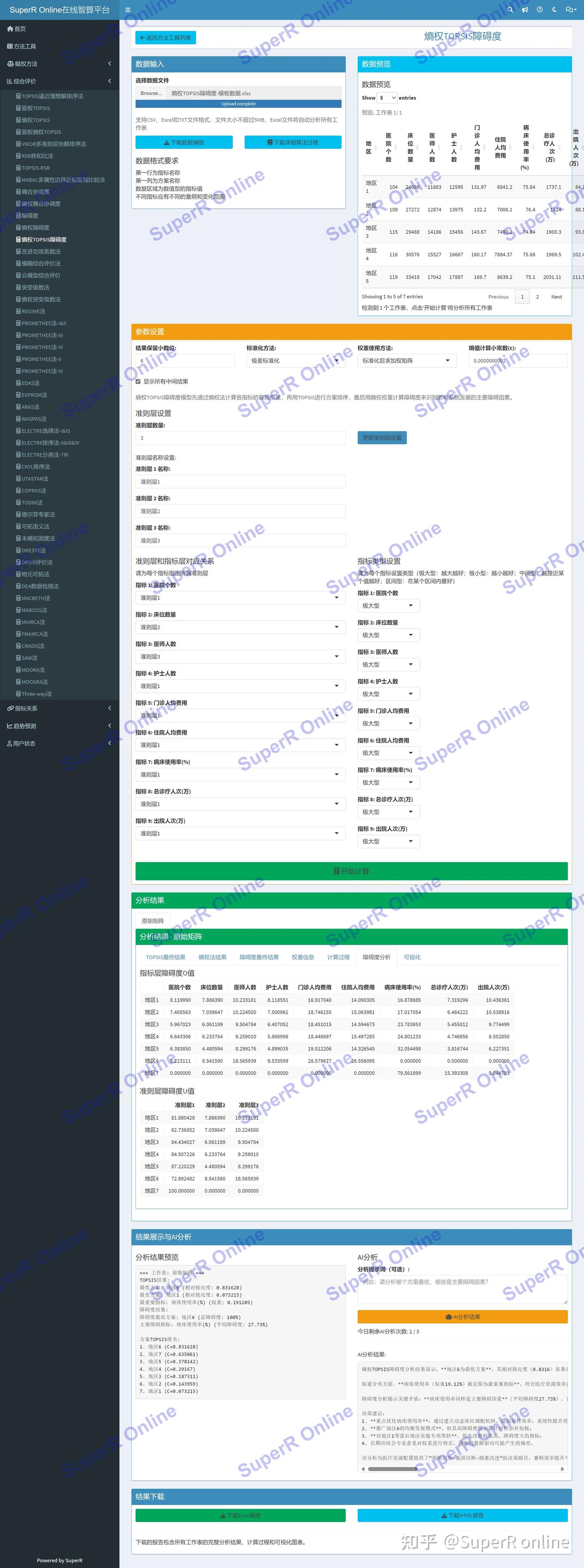Switch to 计算过程 tab
Screen dimensions: 584x1568
pyautogui.click(x=338, y=958)
